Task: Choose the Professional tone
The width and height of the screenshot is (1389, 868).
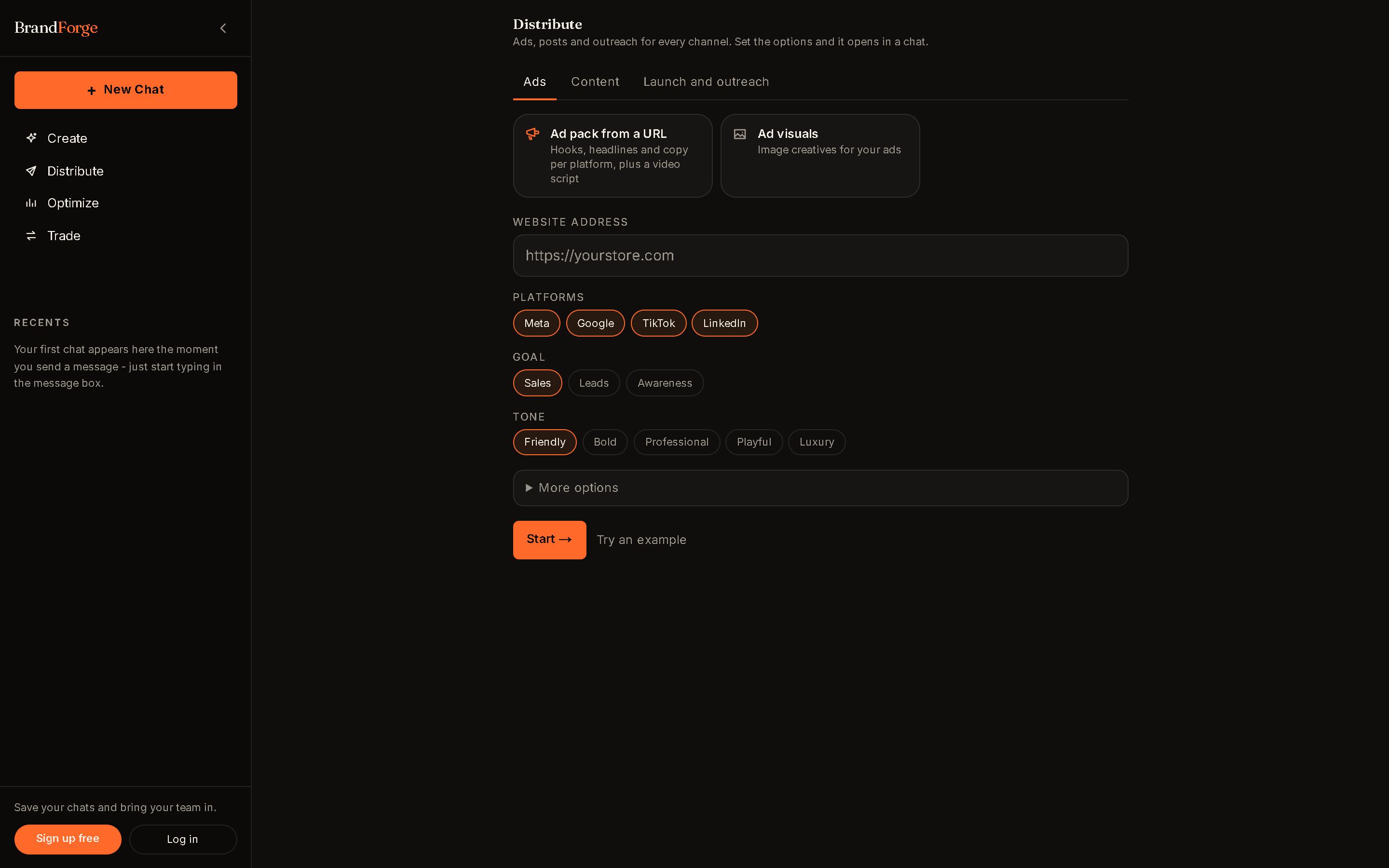Action: click(677, 442)
